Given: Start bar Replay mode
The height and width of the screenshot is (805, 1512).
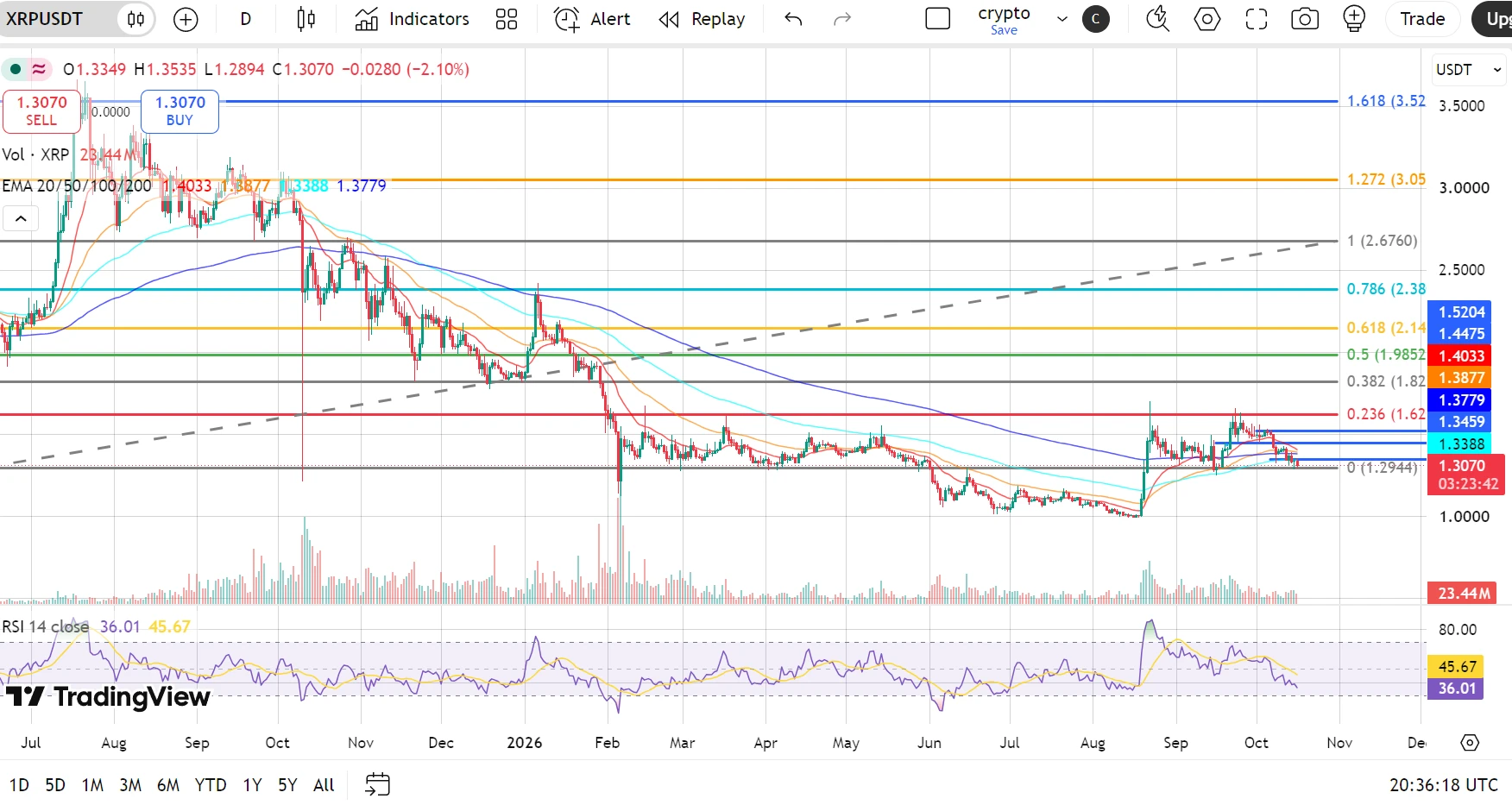Looking at the screenshot, I should click(702, 19).
